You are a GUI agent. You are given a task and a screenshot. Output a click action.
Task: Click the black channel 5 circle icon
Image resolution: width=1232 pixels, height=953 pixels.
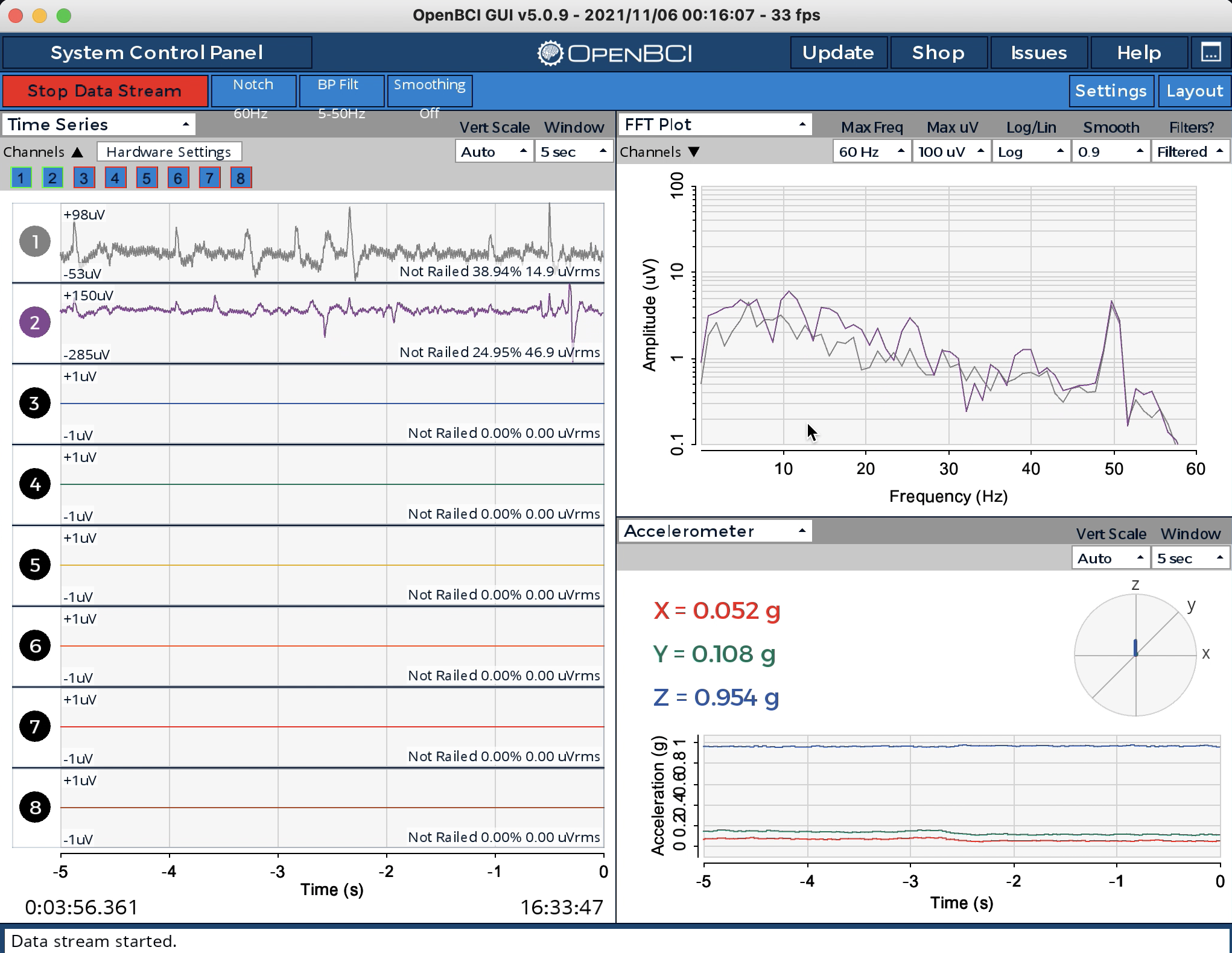pyautogui.click(x=35, y=565)
